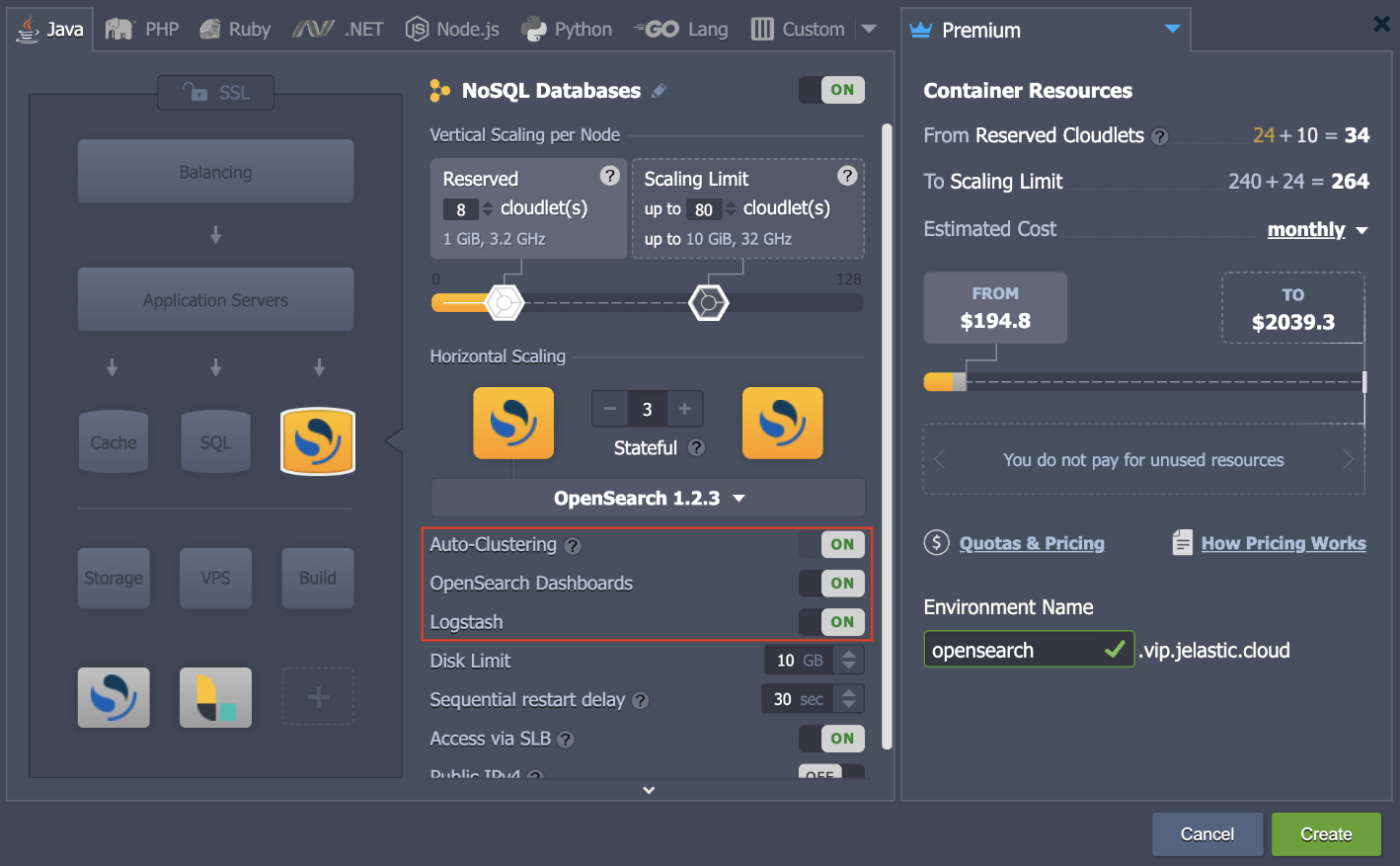Adjust Disk Limit stepper arrows
This screenshot has height=866, width=1400.
(849, 661)
